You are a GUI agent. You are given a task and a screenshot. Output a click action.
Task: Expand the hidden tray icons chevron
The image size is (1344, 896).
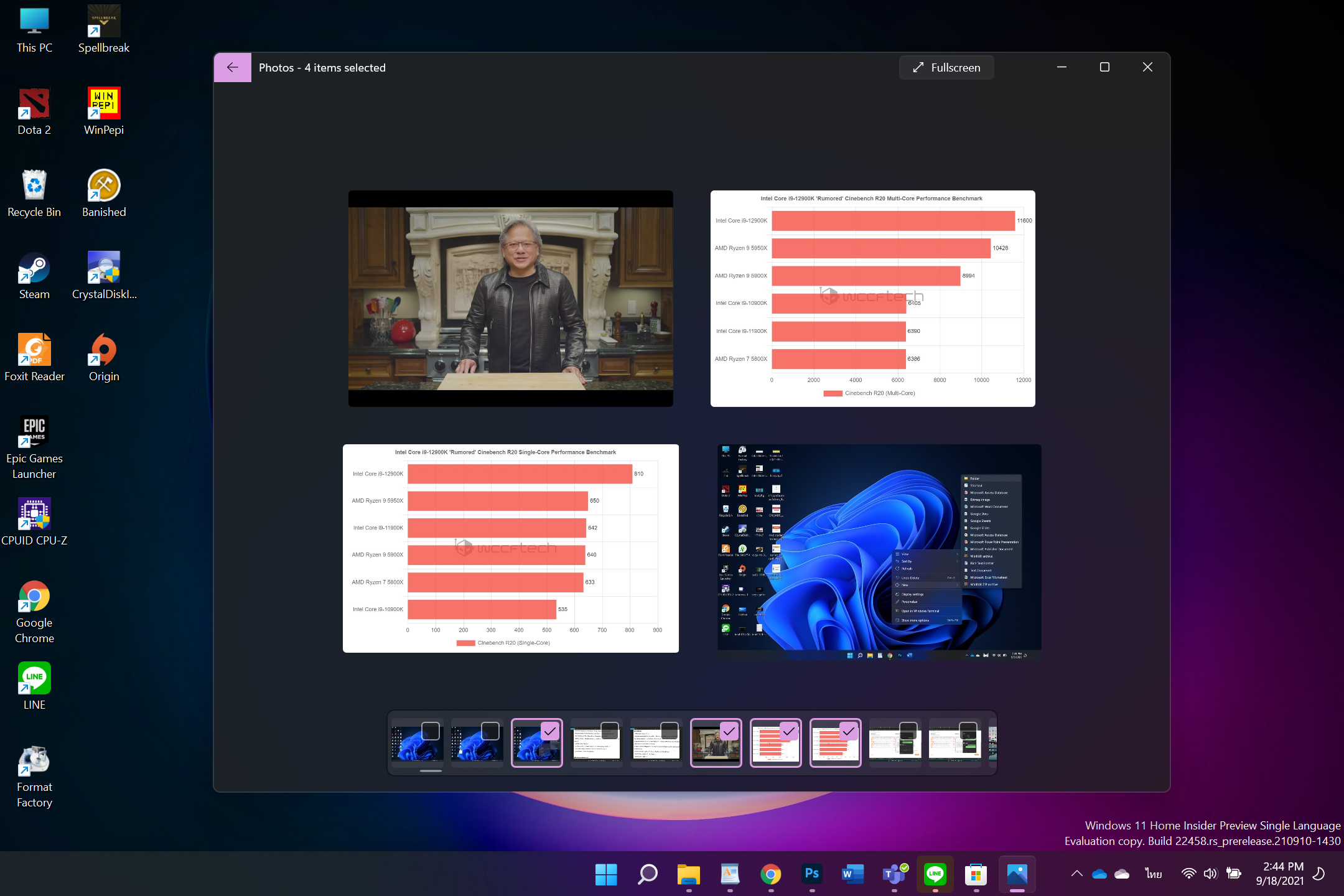(1076, 874)
